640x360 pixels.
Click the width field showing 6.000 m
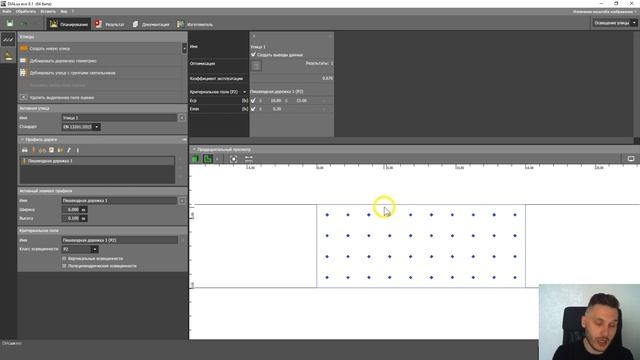[74, 210]
